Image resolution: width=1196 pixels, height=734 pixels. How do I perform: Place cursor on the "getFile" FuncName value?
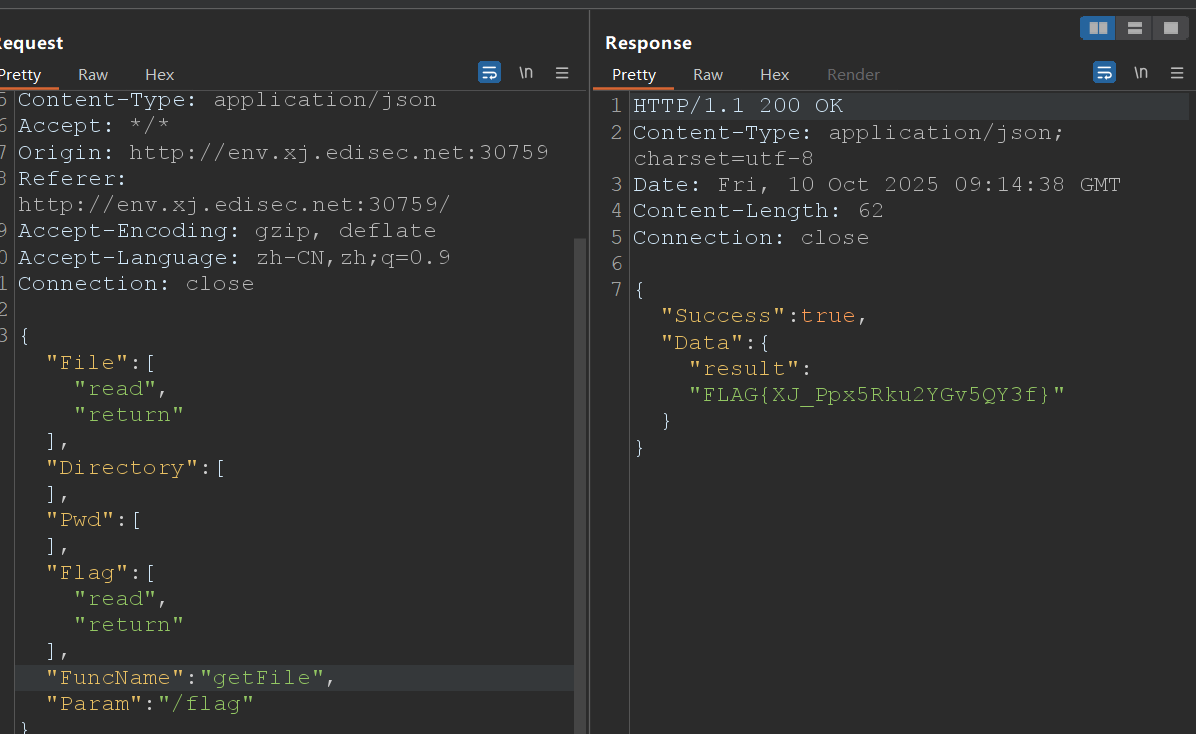click(x=263, y=678)
